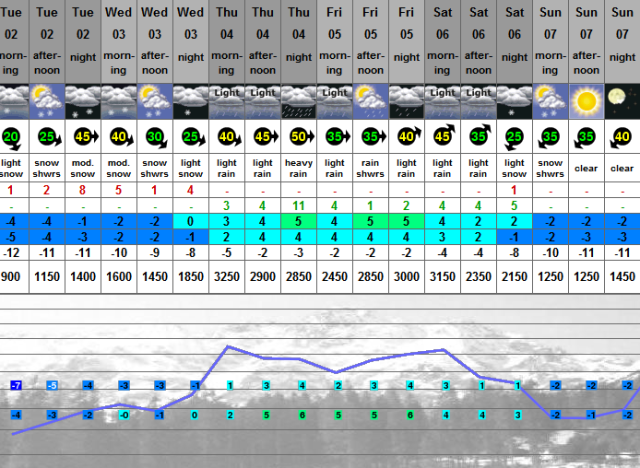Click the Wed 03 night light snow icon

(191, 102)
